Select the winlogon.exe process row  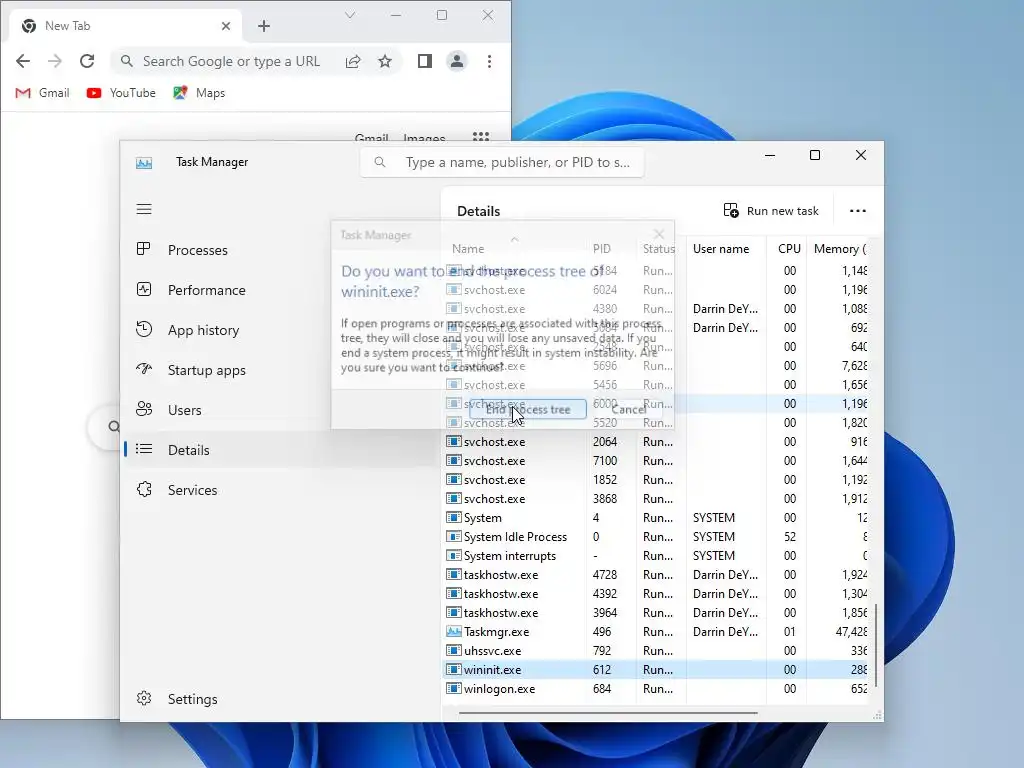tap(656, 688)
